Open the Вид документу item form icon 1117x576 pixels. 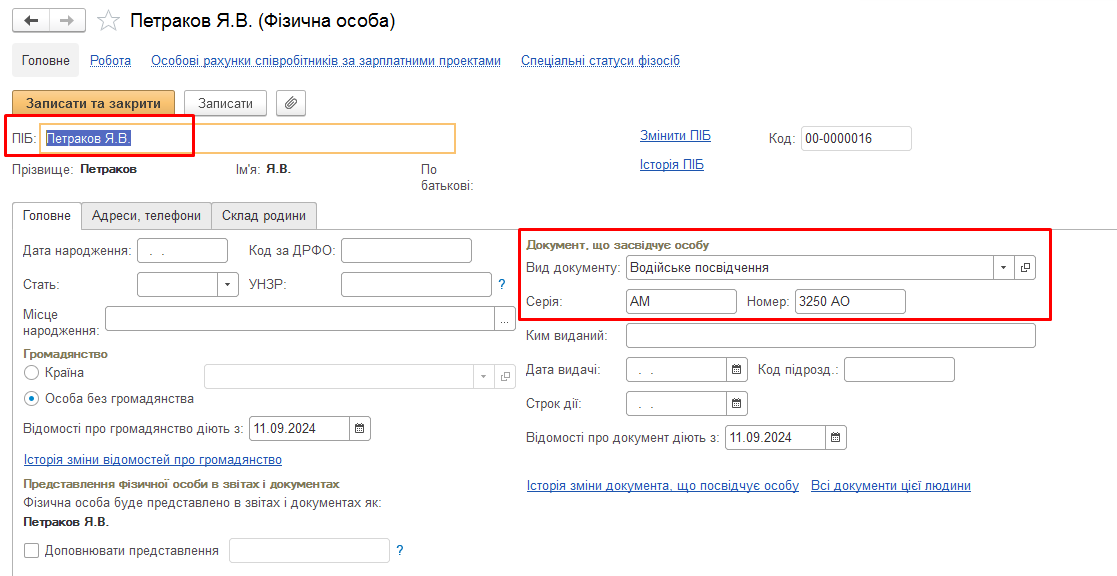pos(1024,267)
